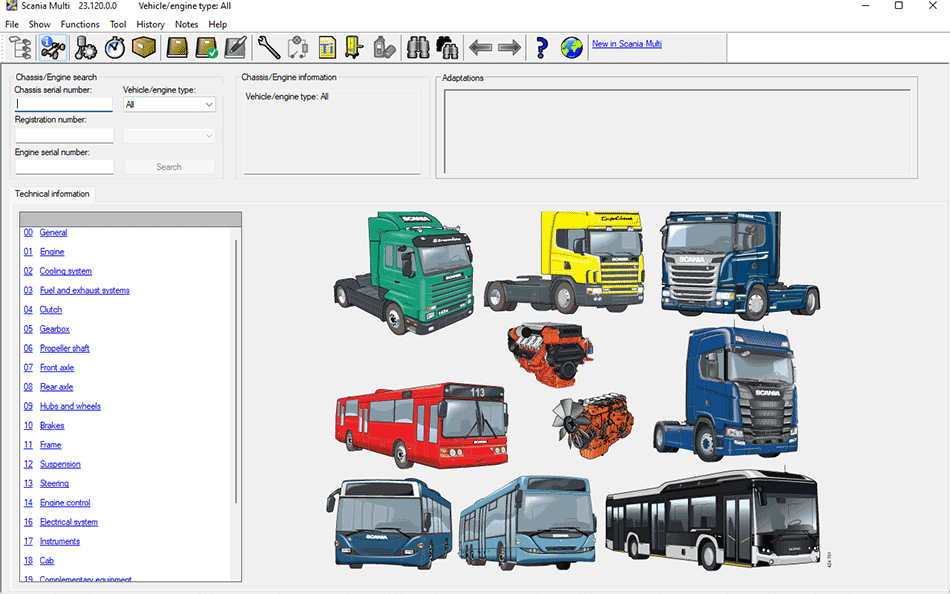Screen dimensions: 950x594
Task: Click the binoculars search icon
Action: click(418, 47)
